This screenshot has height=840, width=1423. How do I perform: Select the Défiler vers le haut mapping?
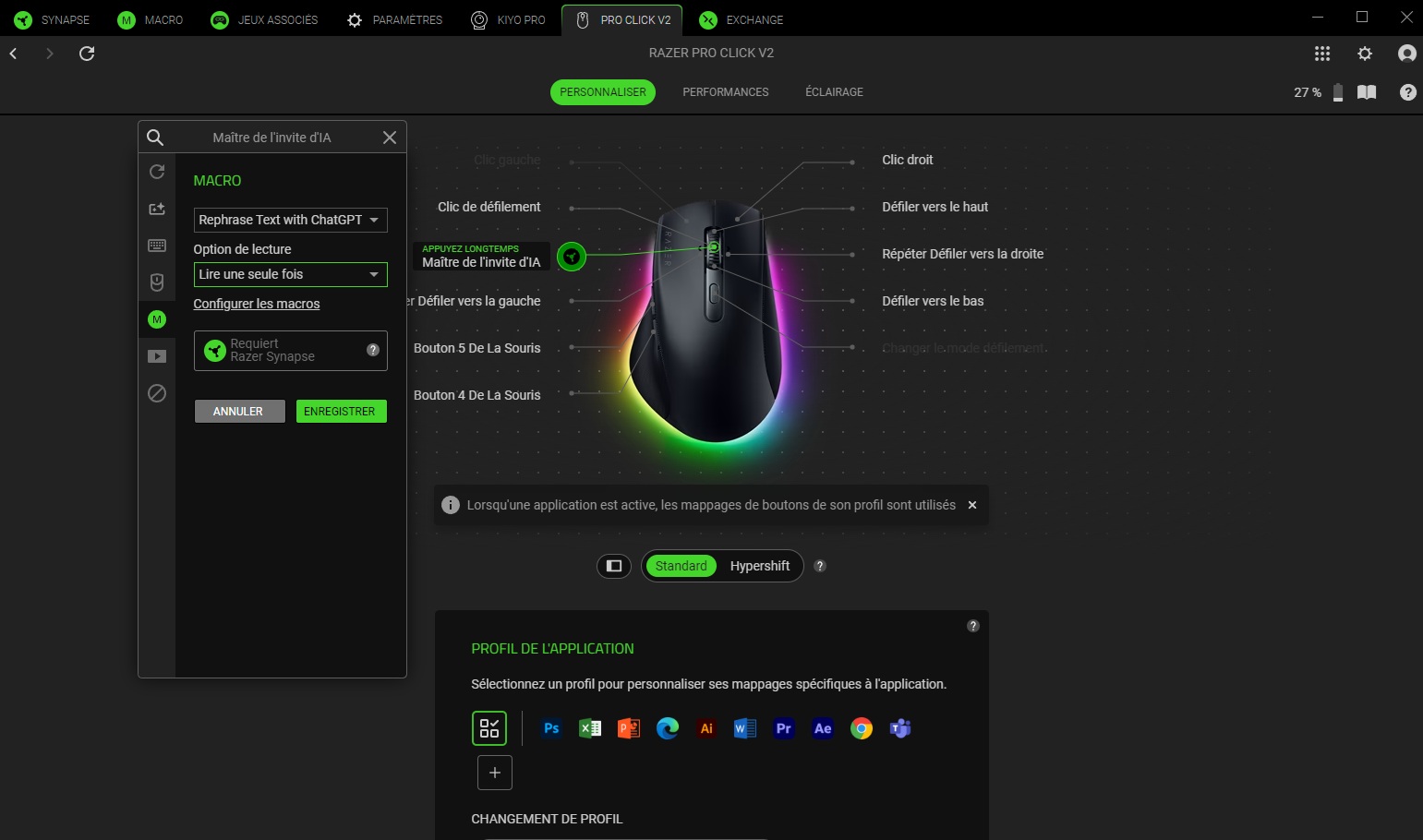935,207
